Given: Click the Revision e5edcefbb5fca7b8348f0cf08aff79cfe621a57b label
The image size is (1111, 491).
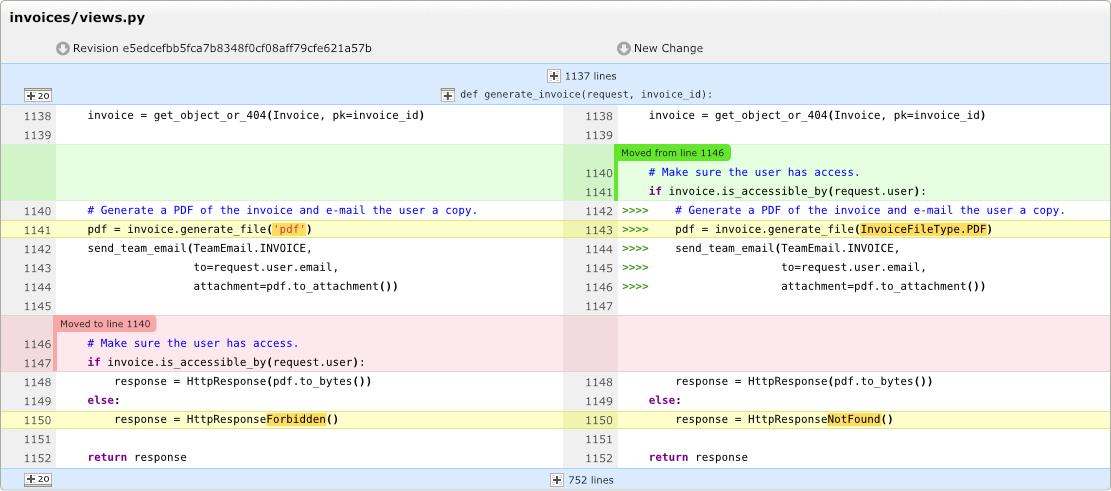Looking at the screenshot, I should pyautogui.click(x=222, y=48).
